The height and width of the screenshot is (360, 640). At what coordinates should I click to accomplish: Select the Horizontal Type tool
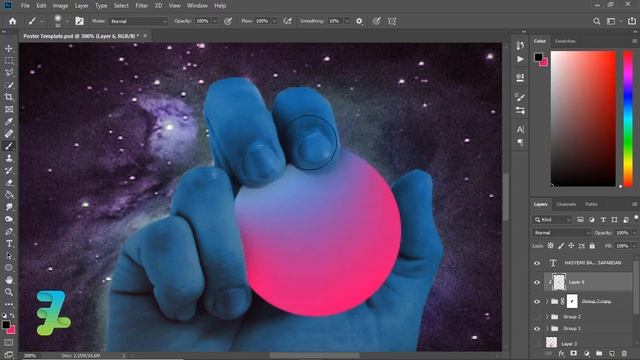9,244
